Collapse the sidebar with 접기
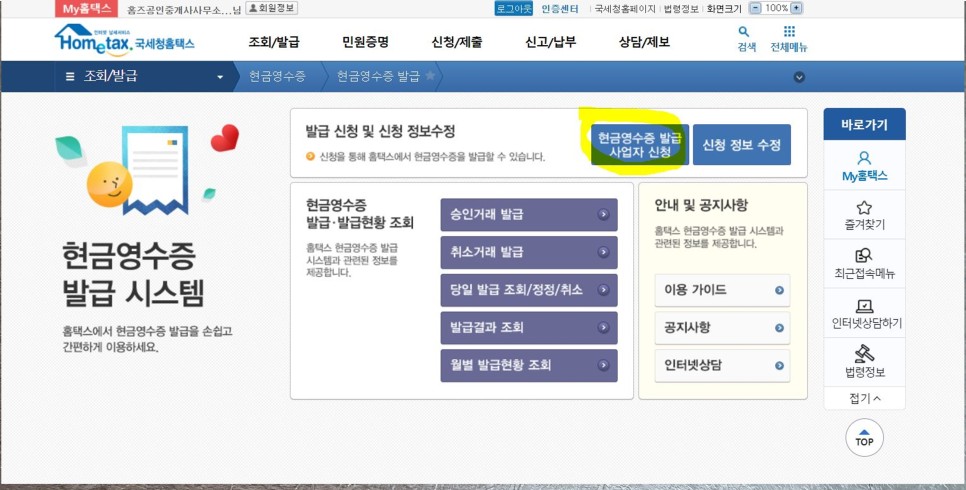This screenshot has height=490, width=966. pos(864,398)
